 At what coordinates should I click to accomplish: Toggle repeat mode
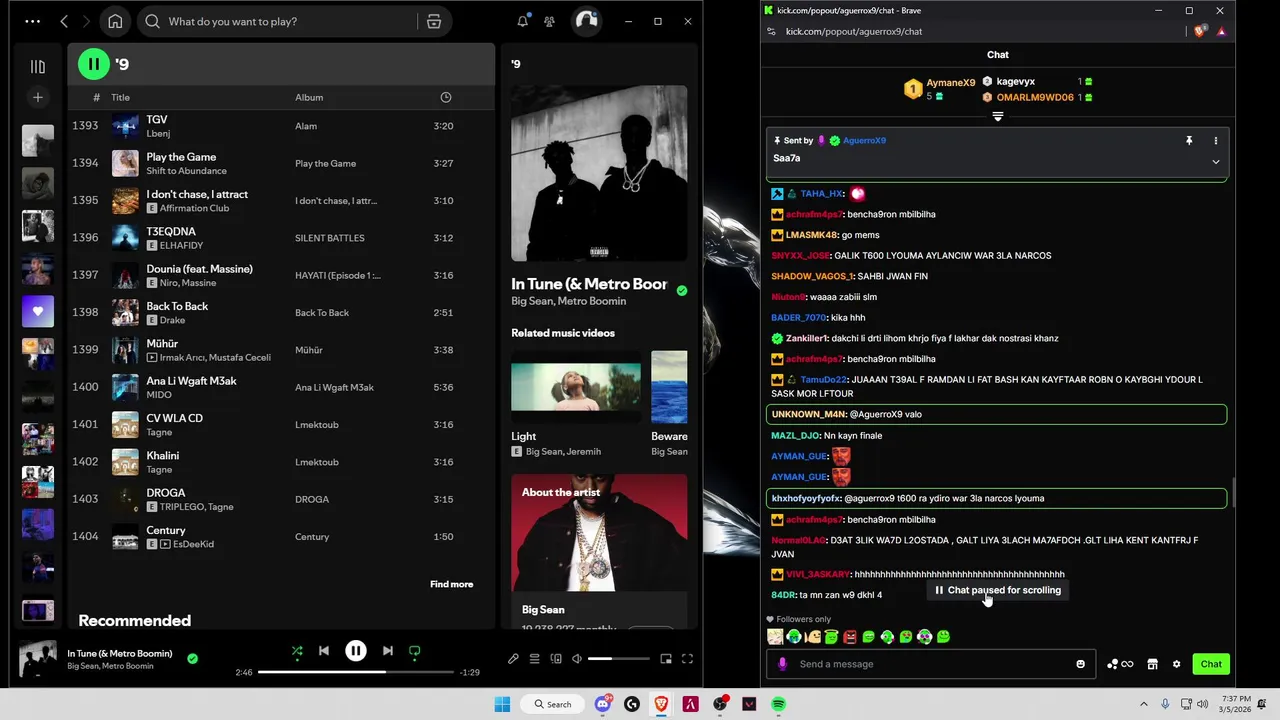coord(415,651)
